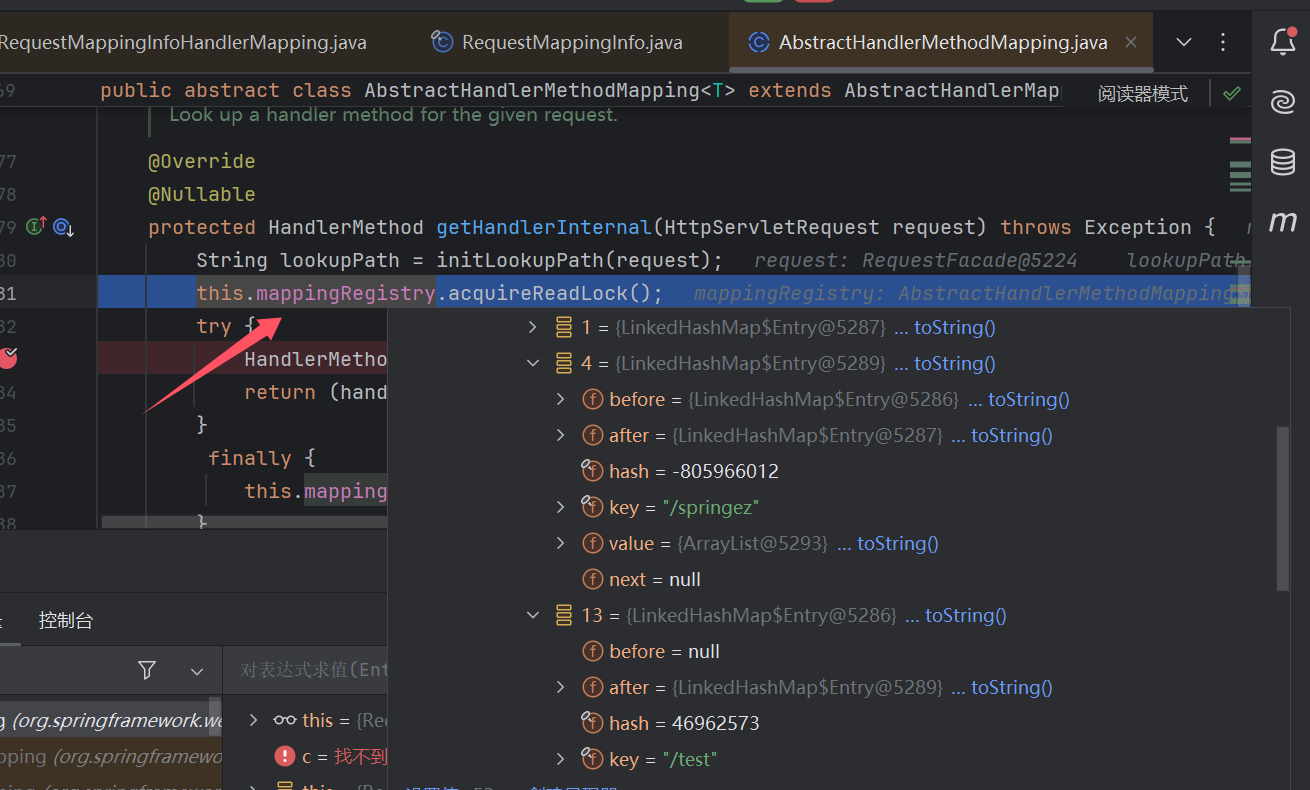
Task: Click the list icon of entry 4
Action: [564, 363]
